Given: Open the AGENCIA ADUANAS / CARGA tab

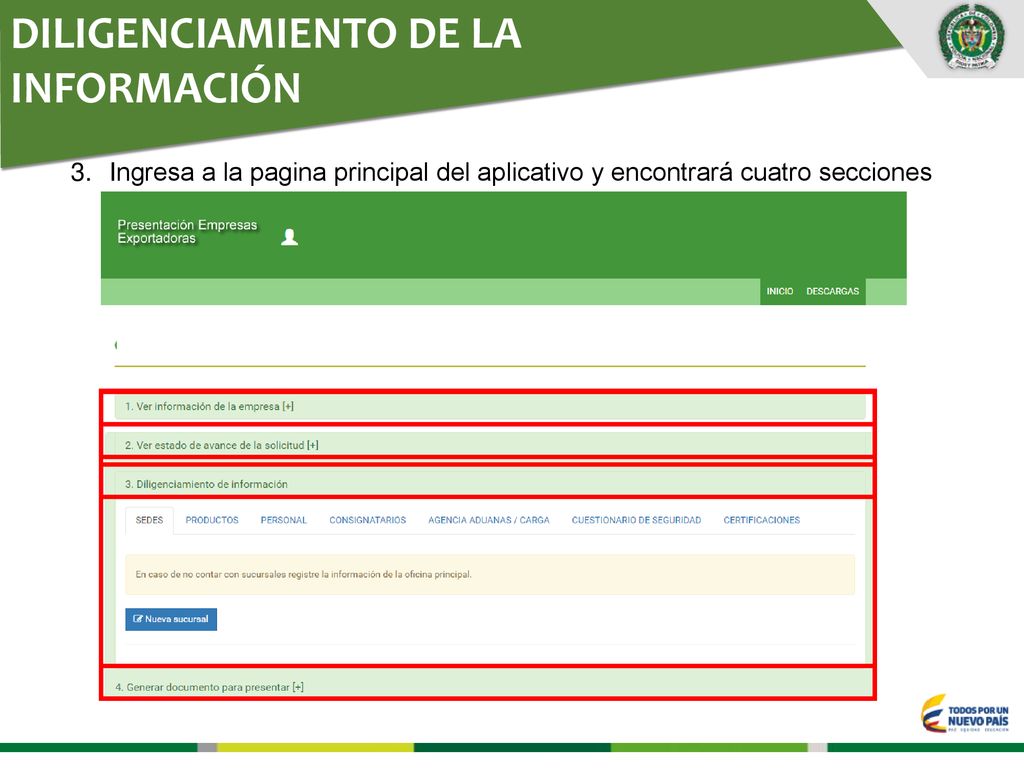Looking at the screenshot, I should coord(488,520).
